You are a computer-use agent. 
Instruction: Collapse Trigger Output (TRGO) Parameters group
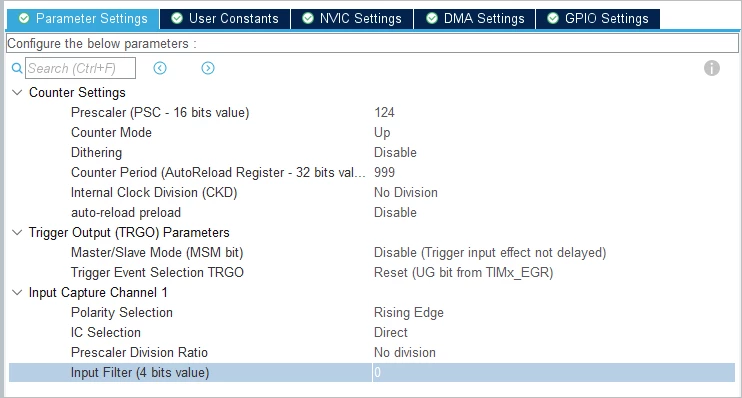(x=17, y=232)
